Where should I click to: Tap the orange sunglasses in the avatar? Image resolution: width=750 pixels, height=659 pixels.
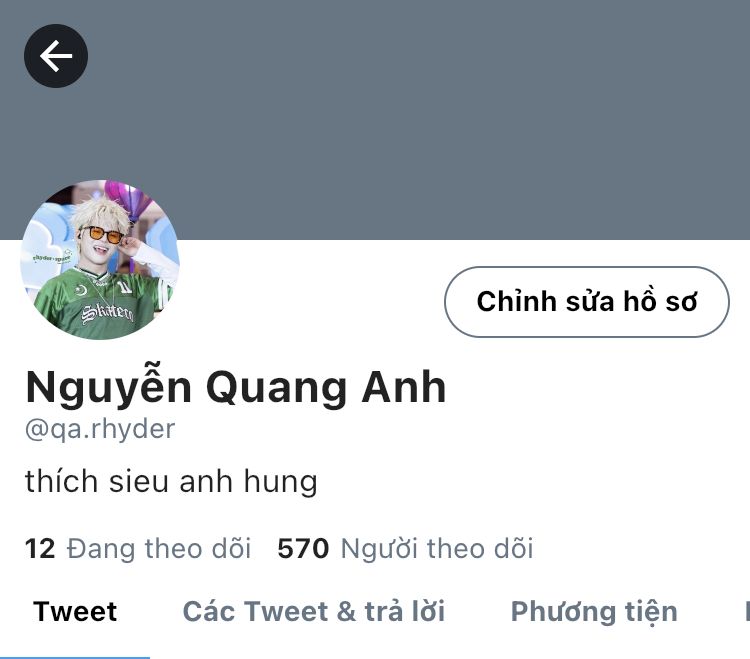(x=101, y=234)
